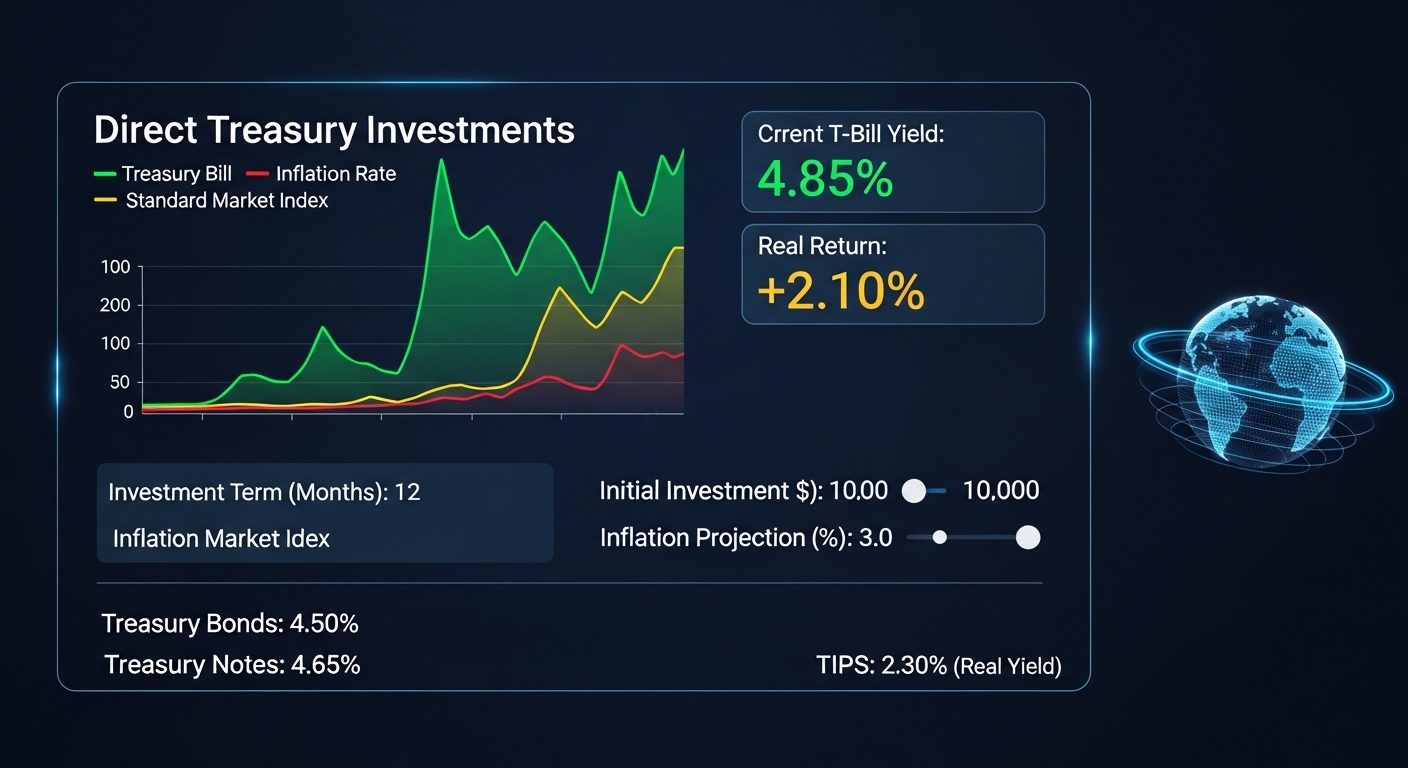Select the Inflation Market Index option
1408x768 pixels.
221,538
